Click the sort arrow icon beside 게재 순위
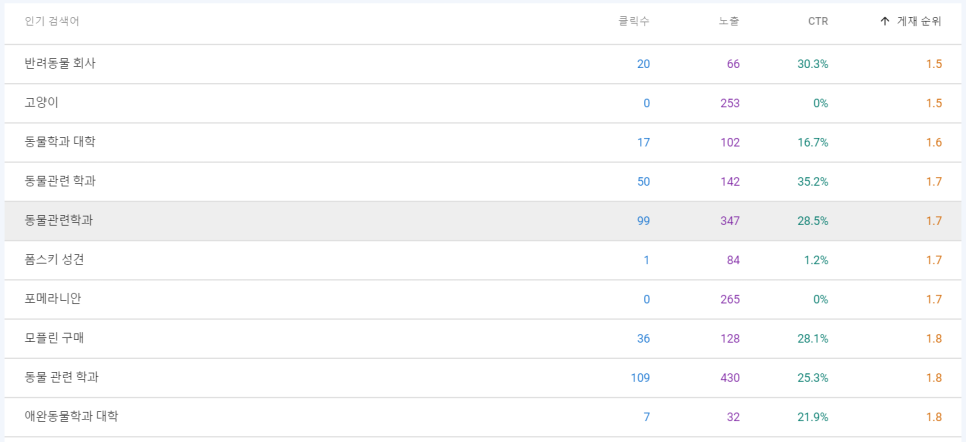 click(885, 21)
